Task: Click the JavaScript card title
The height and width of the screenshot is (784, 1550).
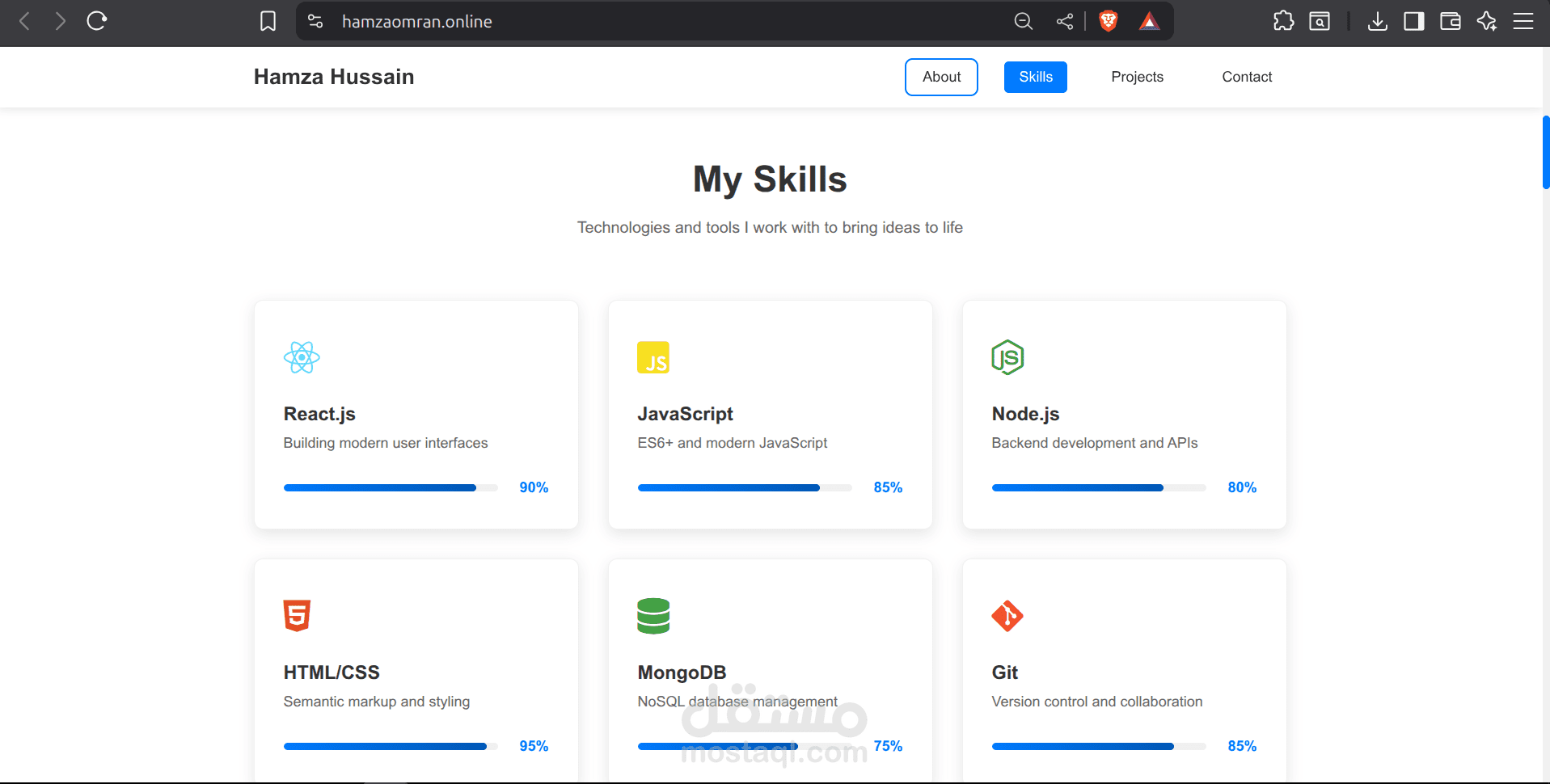Action: click(686, 414)
